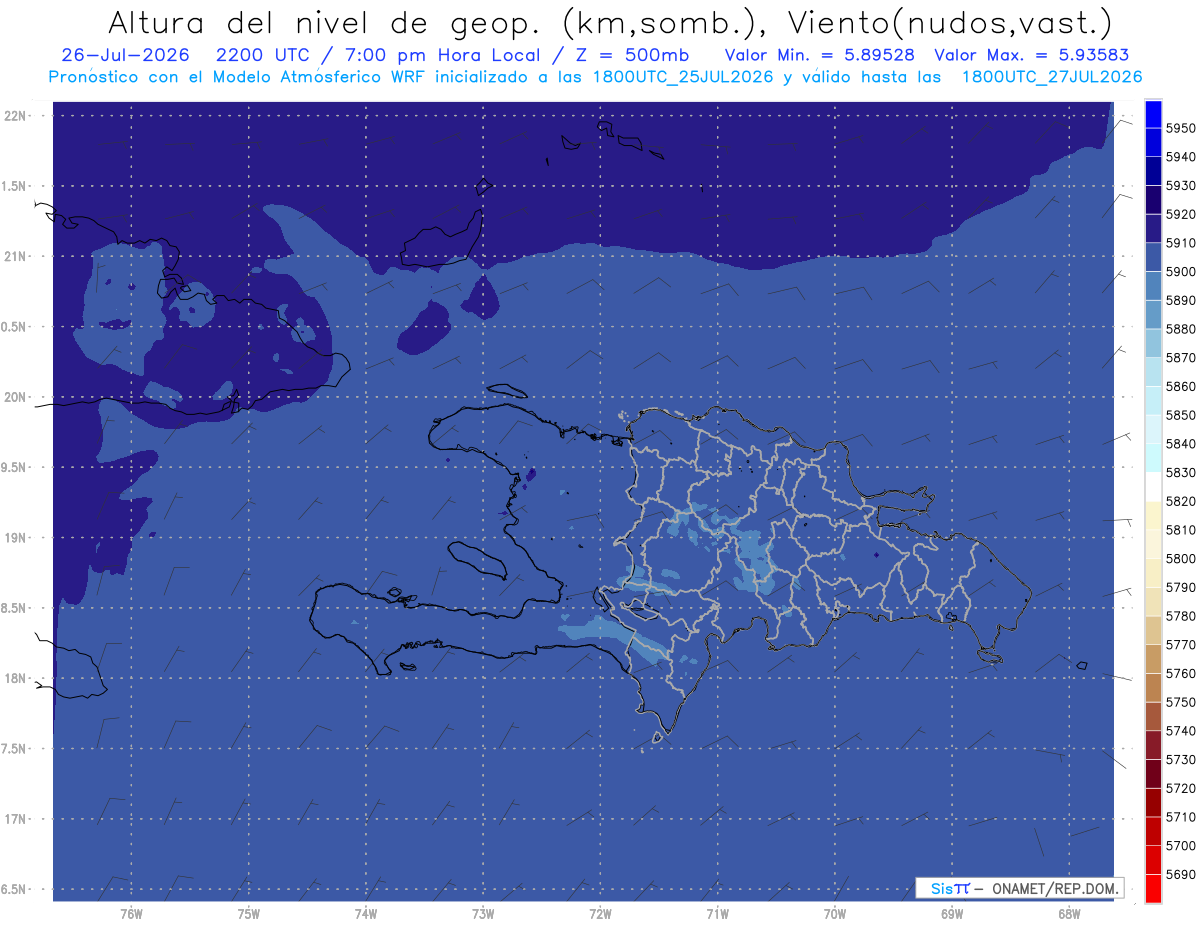Click the legend band between 5820 and 5810

point(1153,515)
